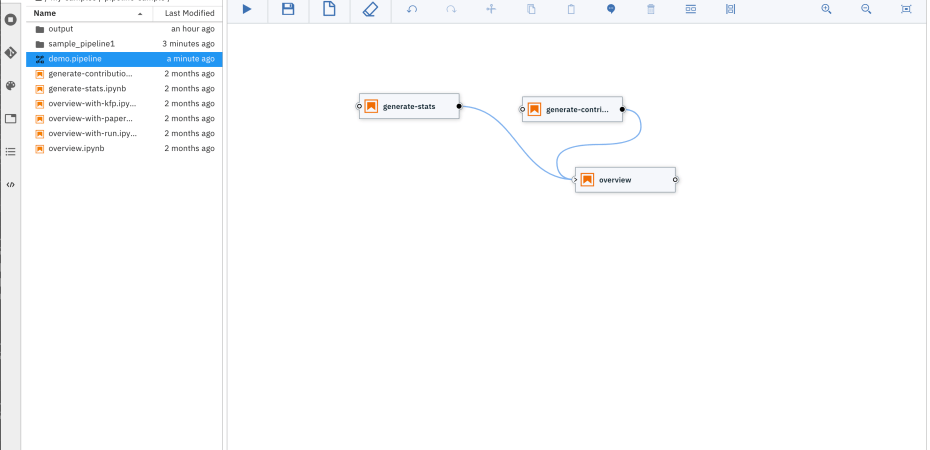The image size is (930, 450).
Task: Add a comment using the speech bubble icon
Action: (x=611, y=9)
